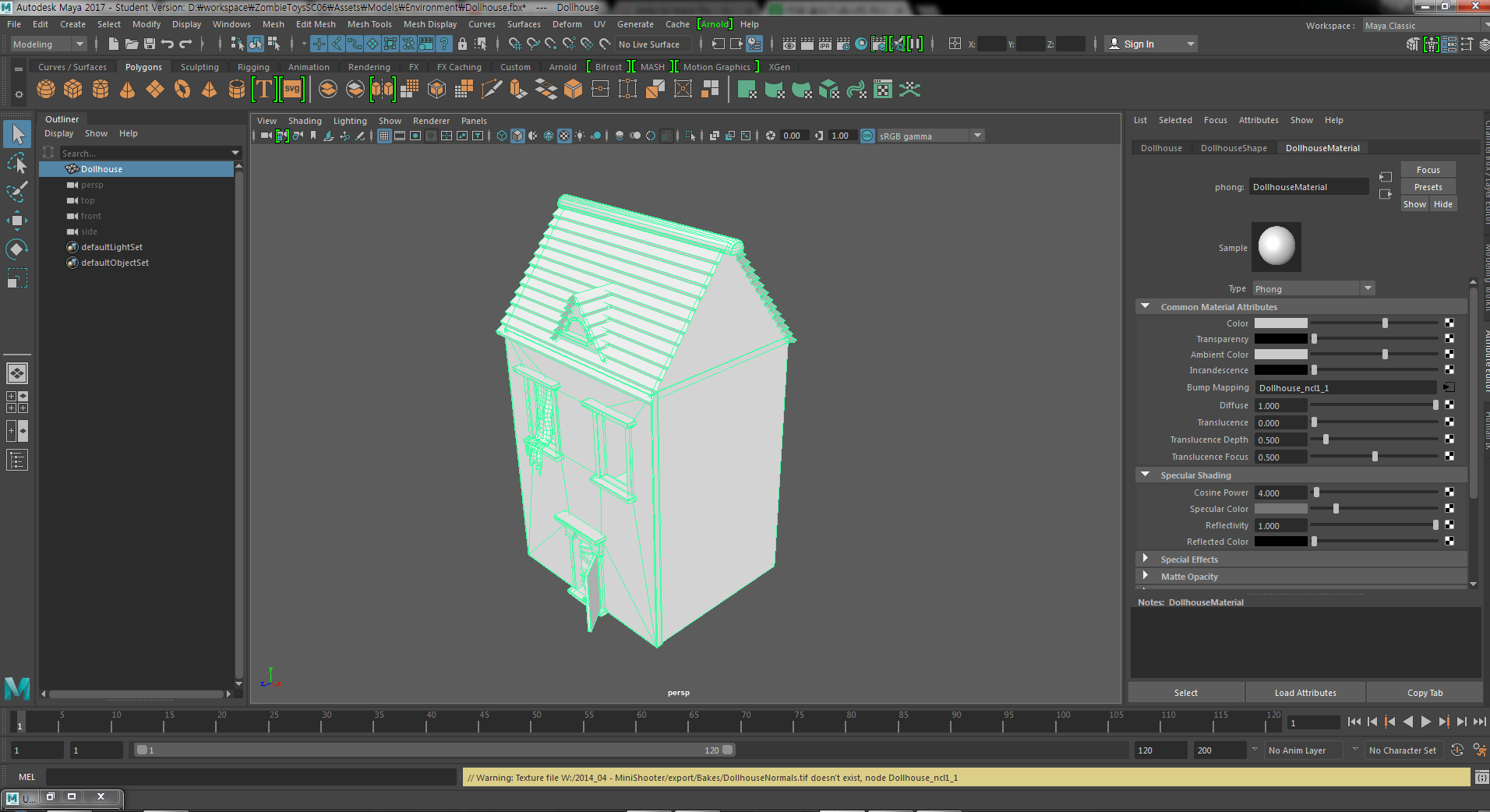Open the Modeling menu set dropdown
Screen dimensions: 1490x812
click(48, 44)
